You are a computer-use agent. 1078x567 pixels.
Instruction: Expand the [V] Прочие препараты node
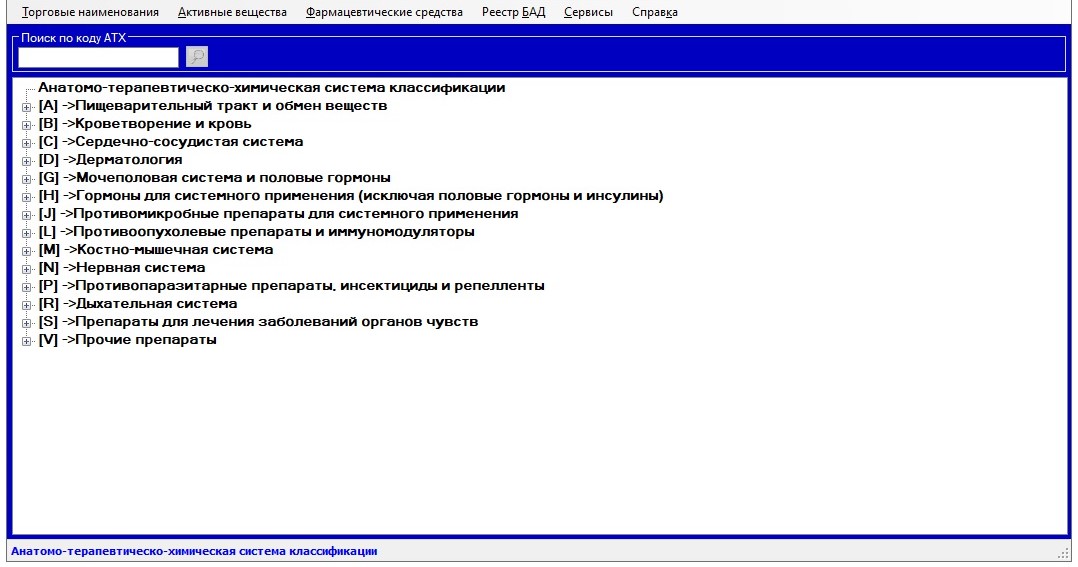(26, 340)
